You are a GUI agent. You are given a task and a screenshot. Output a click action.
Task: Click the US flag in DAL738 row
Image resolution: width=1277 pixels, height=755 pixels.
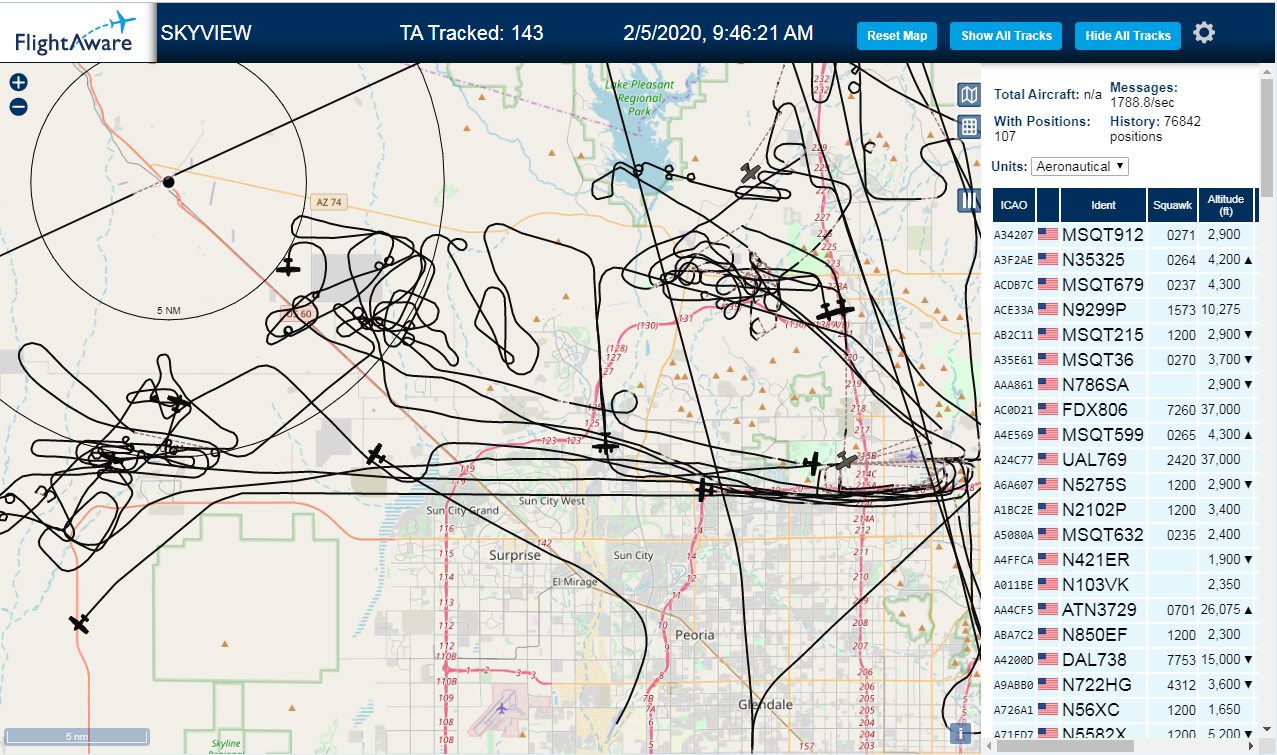point(1048,659)
